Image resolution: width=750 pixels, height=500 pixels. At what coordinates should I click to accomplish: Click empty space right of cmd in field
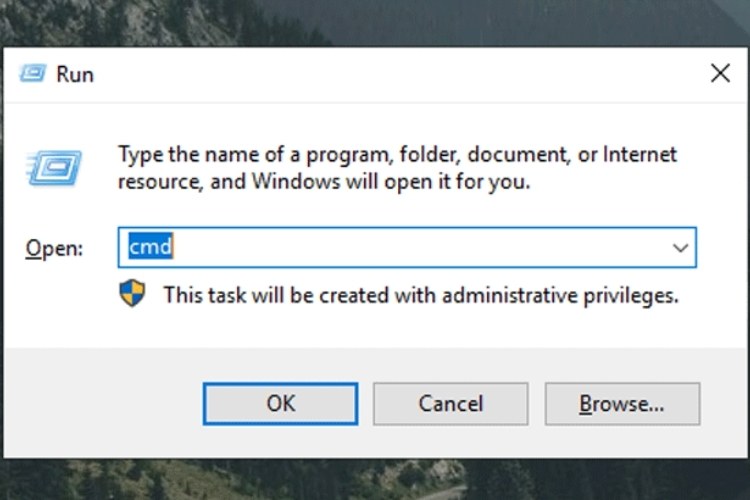tap(450, 248)
